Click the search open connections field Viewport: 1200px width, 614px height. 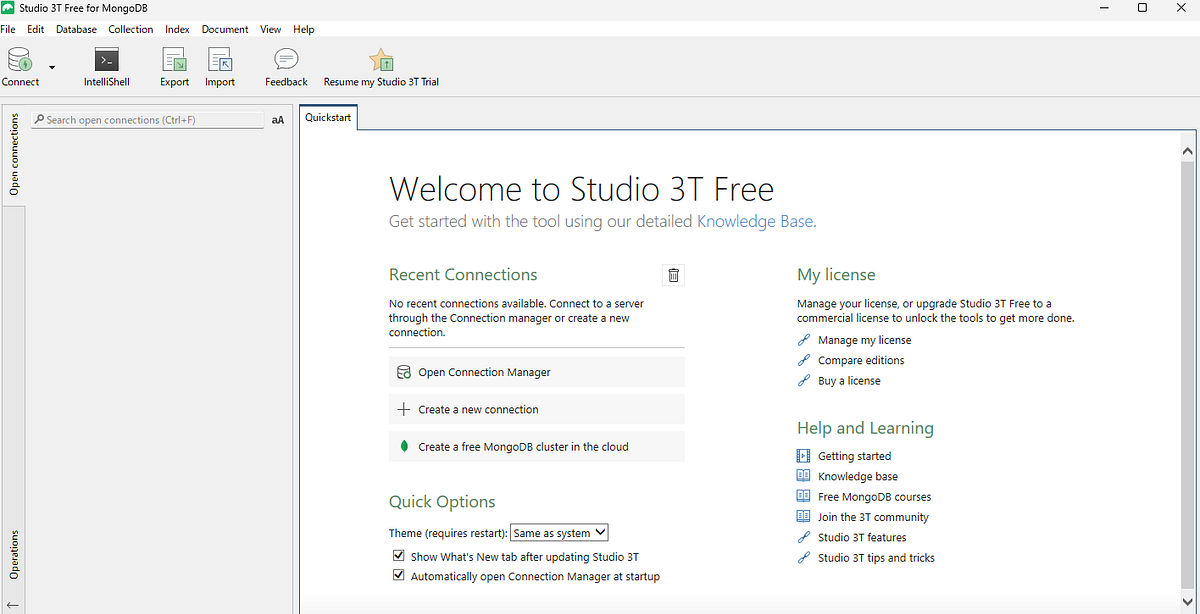[x=145, y=119]
